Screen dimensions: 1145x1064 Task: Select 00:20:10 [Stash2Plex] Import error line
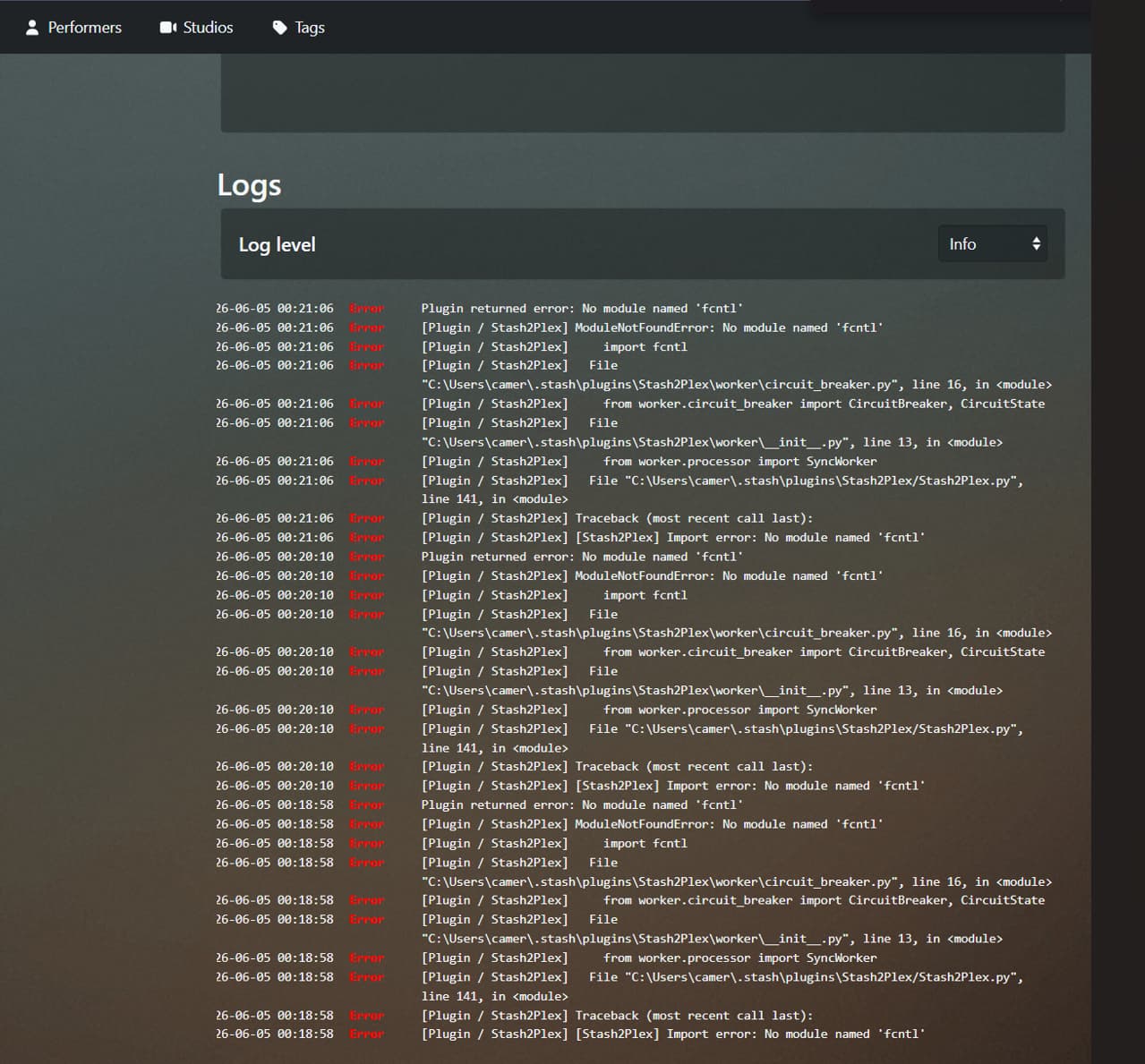click(x=673, y=786)
